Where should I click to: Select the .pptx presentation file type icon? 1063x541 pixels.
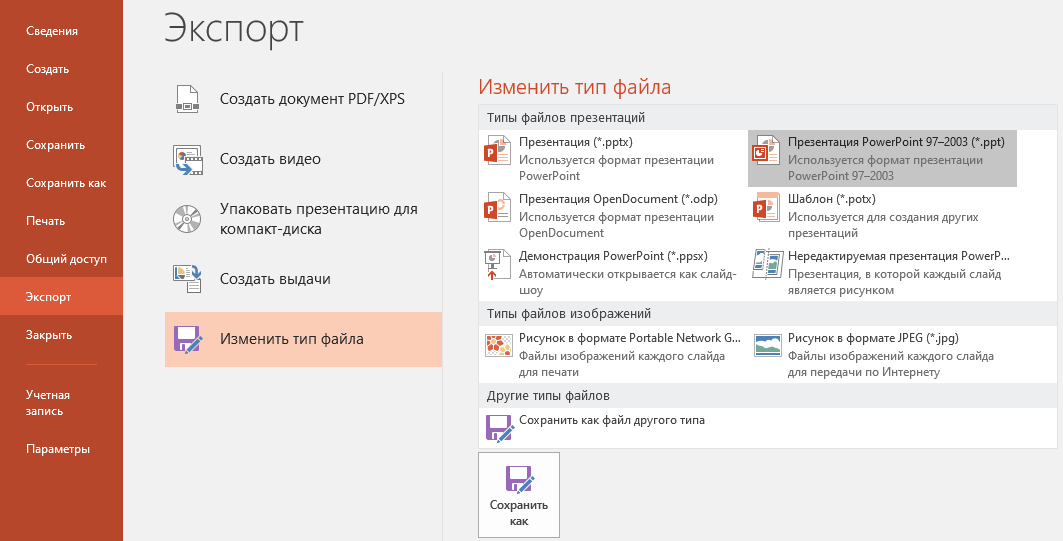(x=497, y=152)
